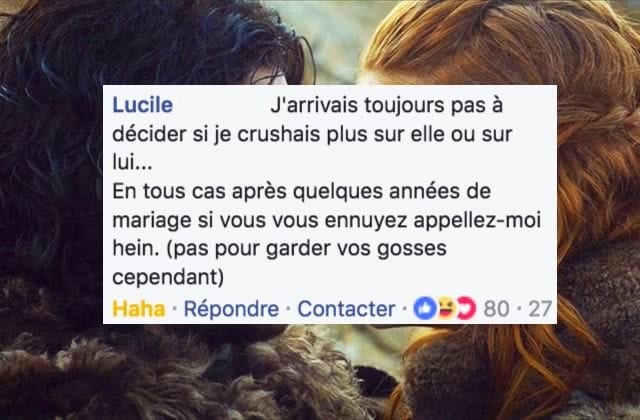Open the 80 reactions count

tap(496, 309)
